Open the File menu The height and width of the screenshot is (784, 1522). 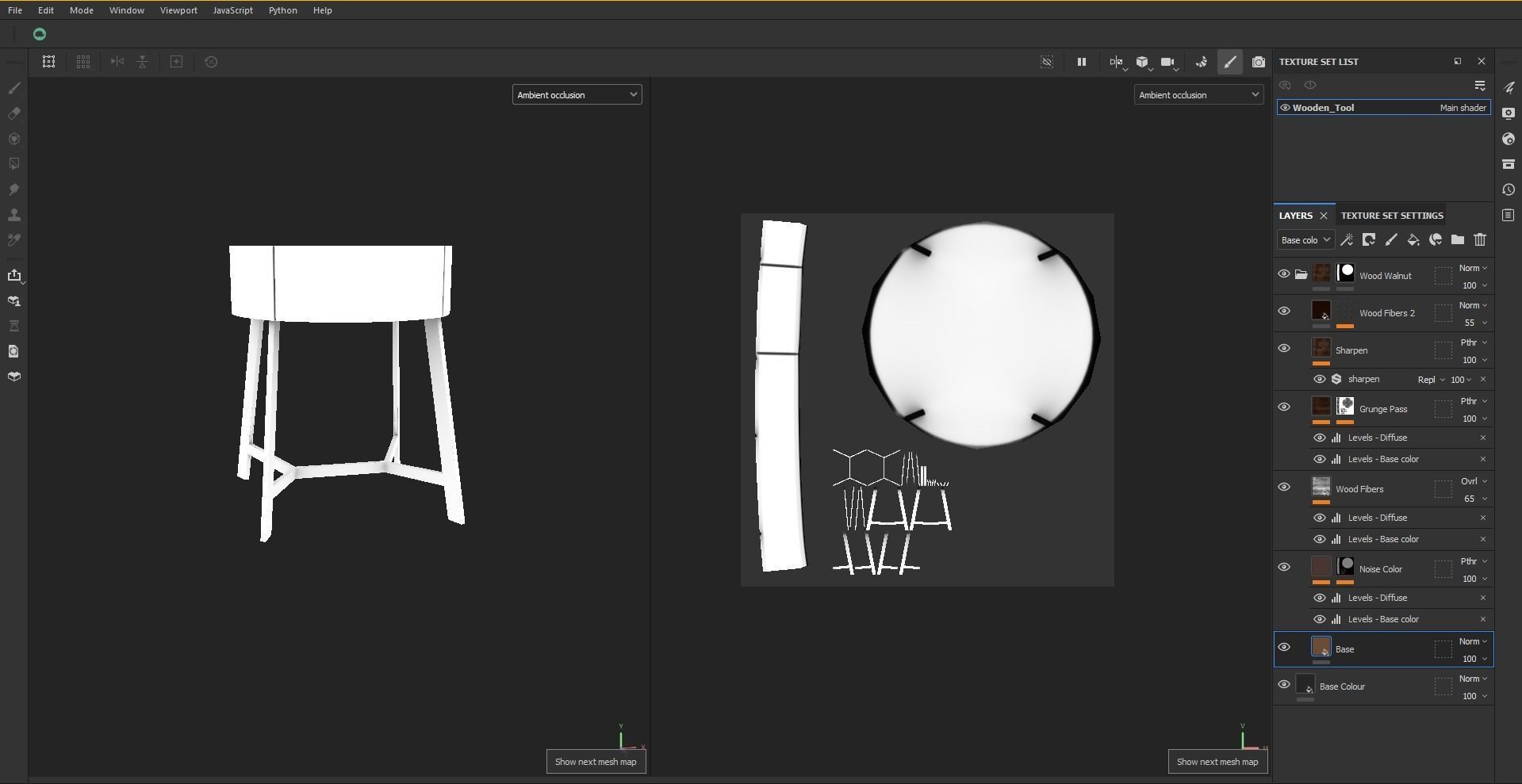[15, 10]
